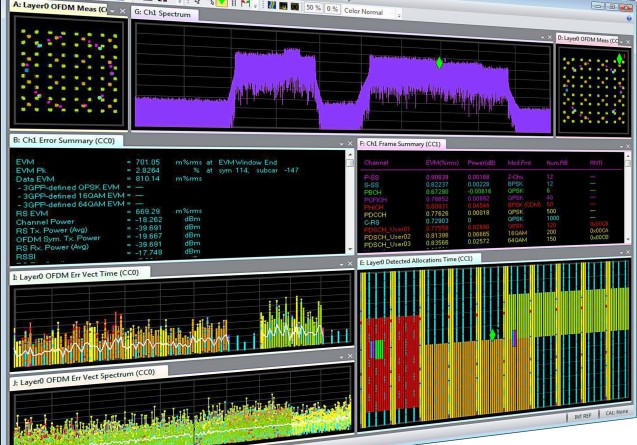Viewport: 637px width, 445px height.
Task: Select the J: Layer0 OFDM Err Vect Spectrum tab
Action: (85, 372)
